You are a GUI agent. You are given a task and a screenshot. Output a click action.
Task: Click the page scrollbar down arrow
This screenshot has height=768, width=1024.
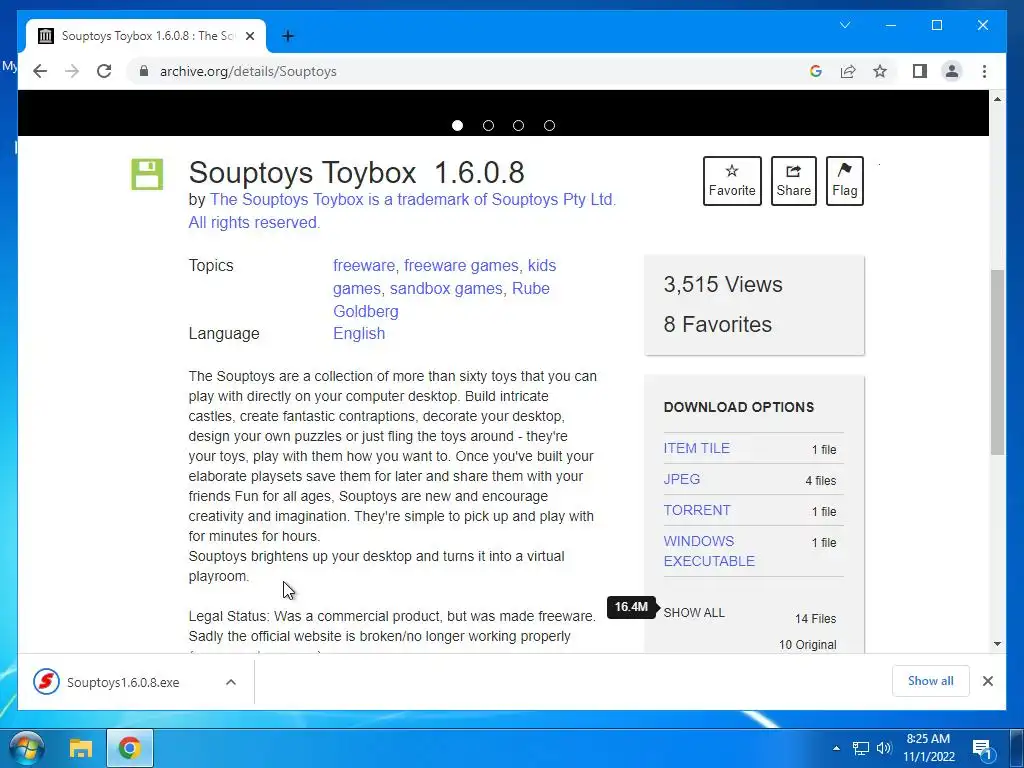[997, 644]
